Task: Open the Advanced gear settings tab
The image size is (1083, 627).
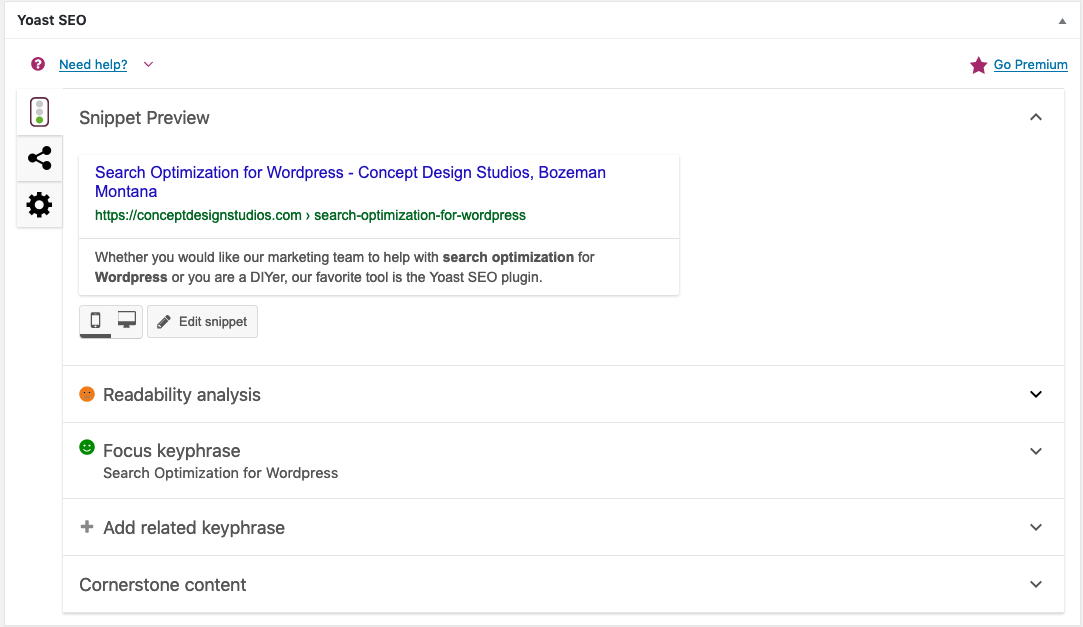Action: coord(39,204)
